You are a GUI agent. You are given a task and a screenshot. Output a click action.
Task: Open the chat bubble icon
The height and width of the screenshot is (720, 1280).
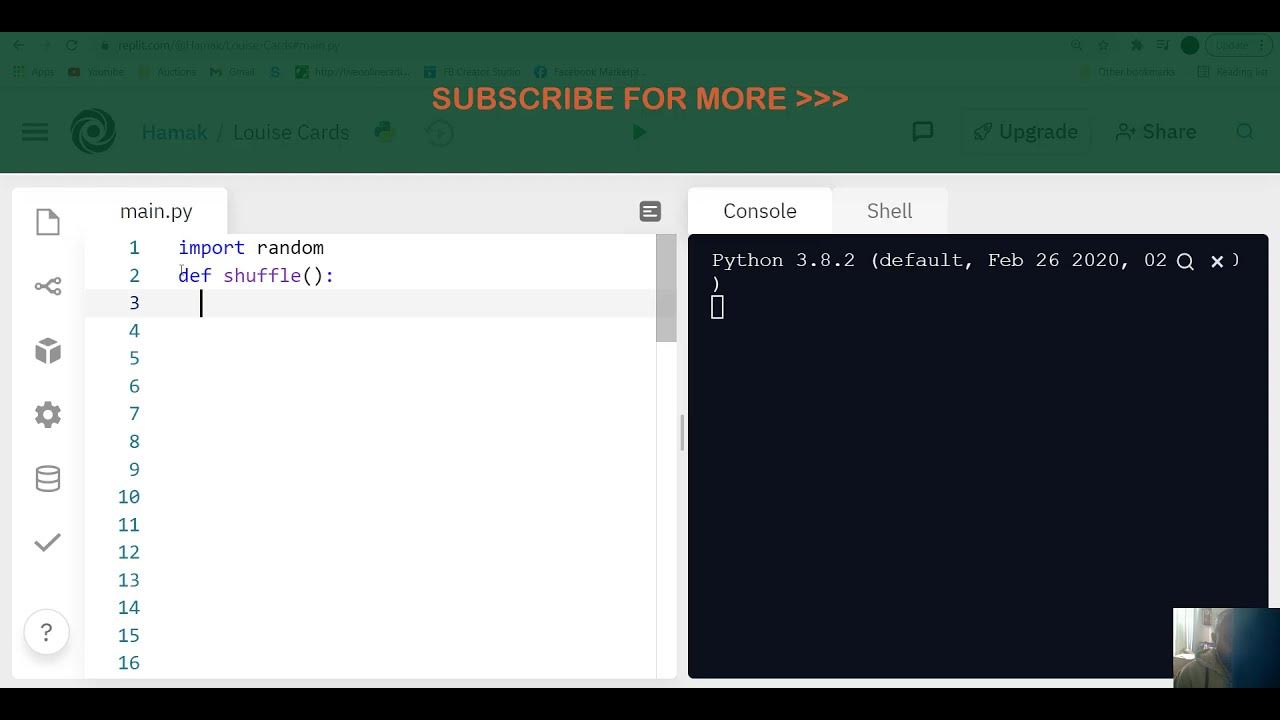click(x=923, y=132)
